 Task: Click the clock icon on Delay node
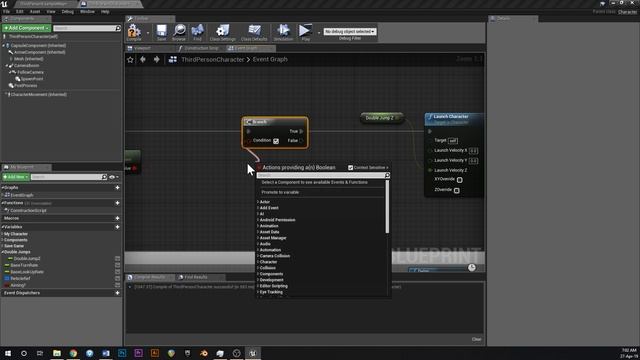(471, 268)
